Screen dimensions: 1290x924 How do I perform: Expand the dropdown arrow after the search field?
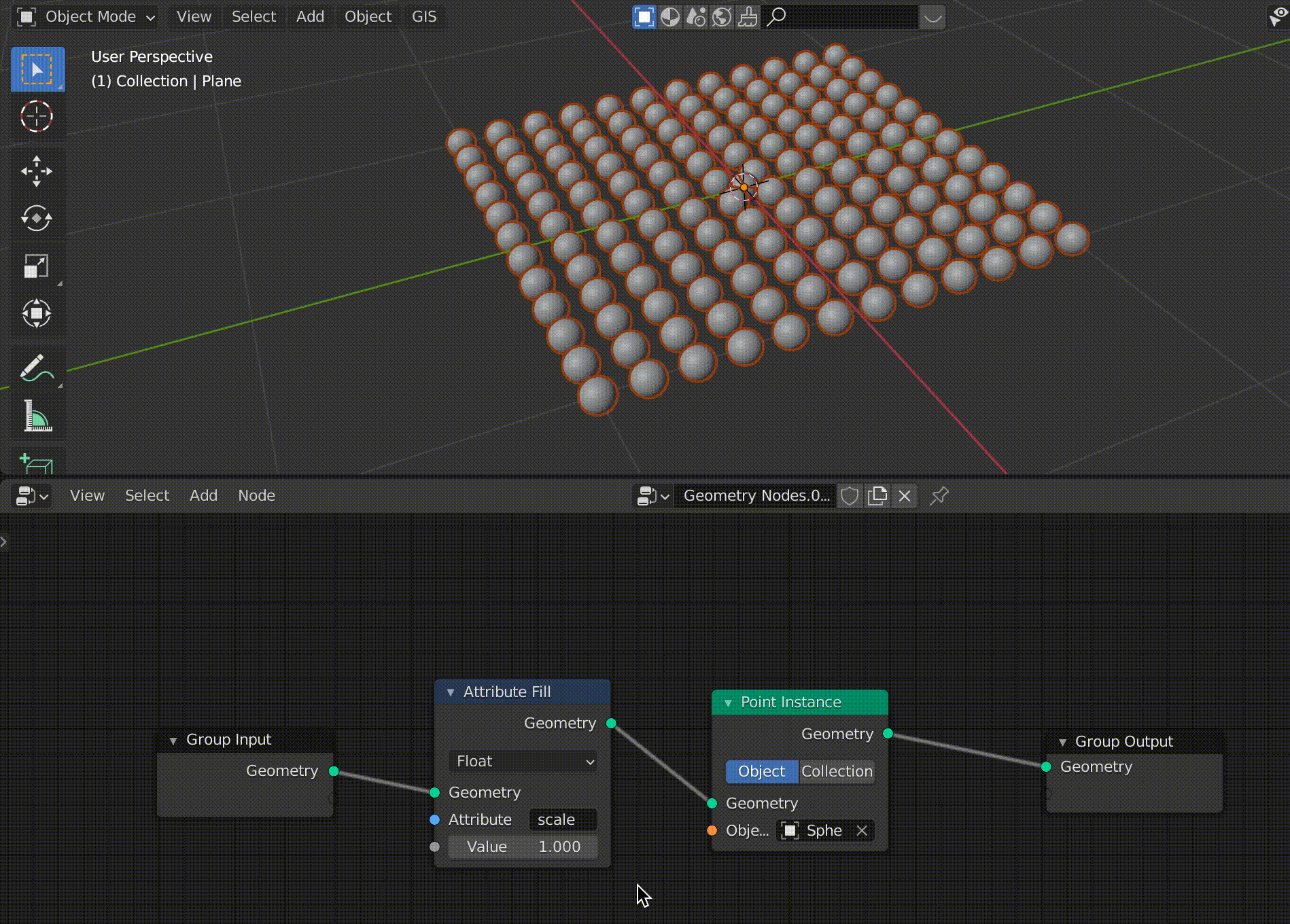tap(932, 17)
